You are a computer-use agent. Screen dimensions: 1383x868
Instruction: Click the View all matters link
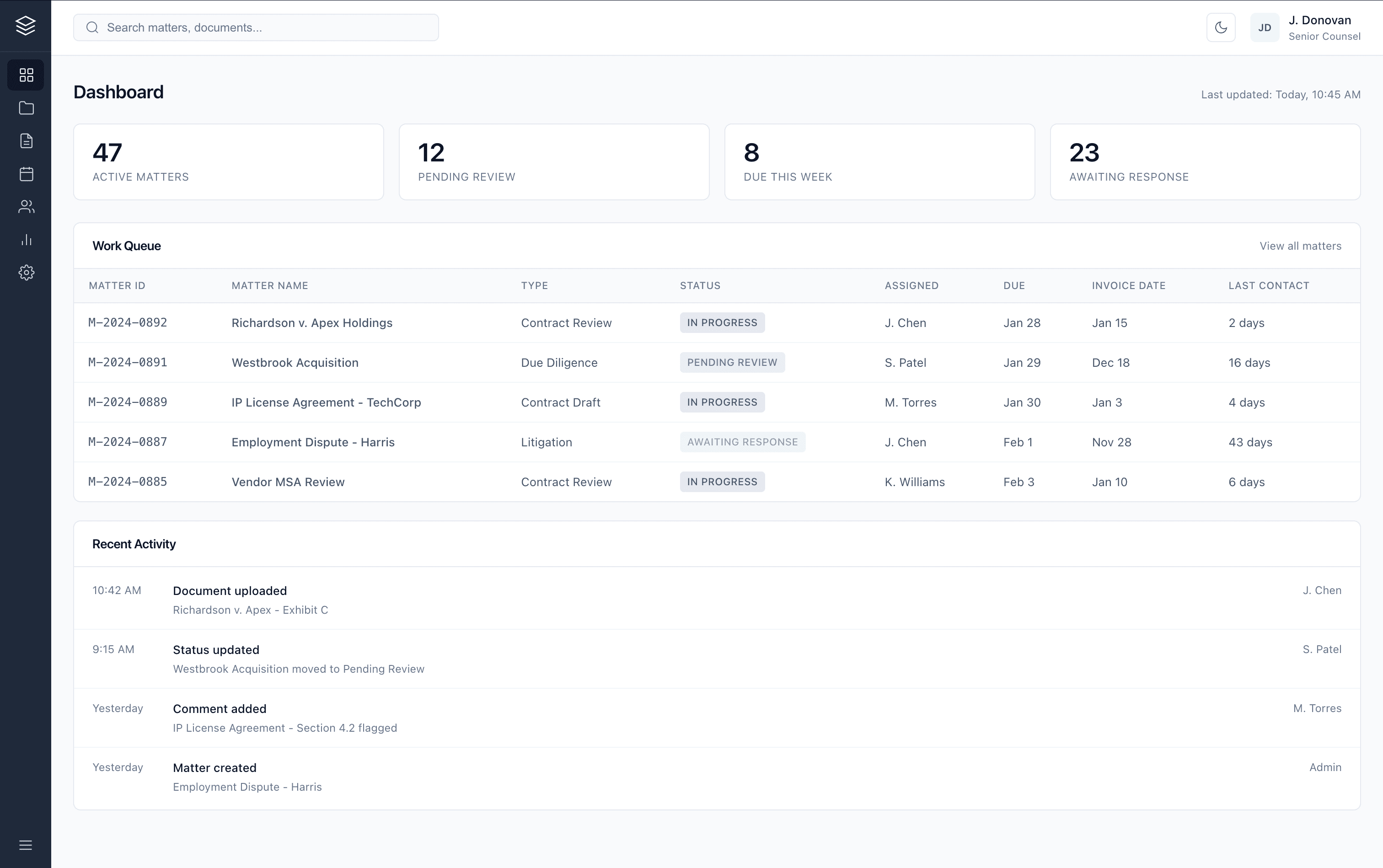tap(1300, 246)
